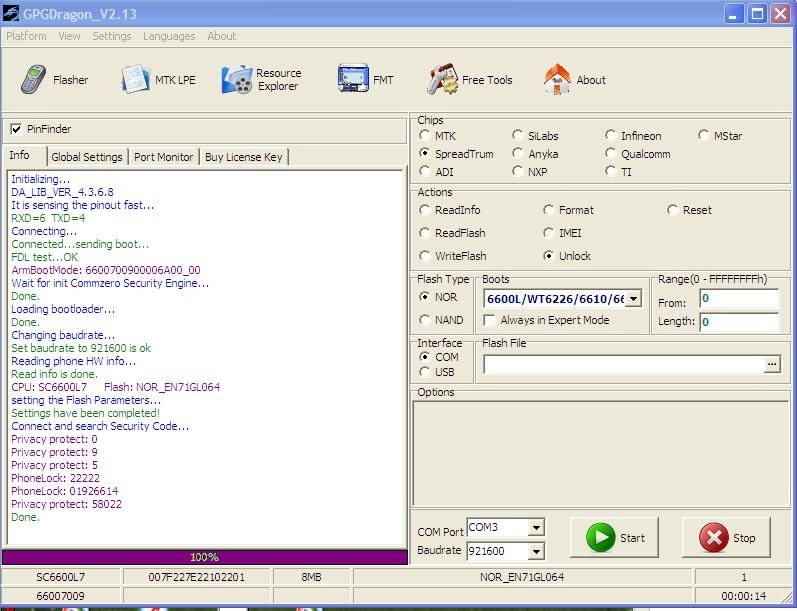
Task: Choose the Infineon chip option
Action: pos(610,135)
